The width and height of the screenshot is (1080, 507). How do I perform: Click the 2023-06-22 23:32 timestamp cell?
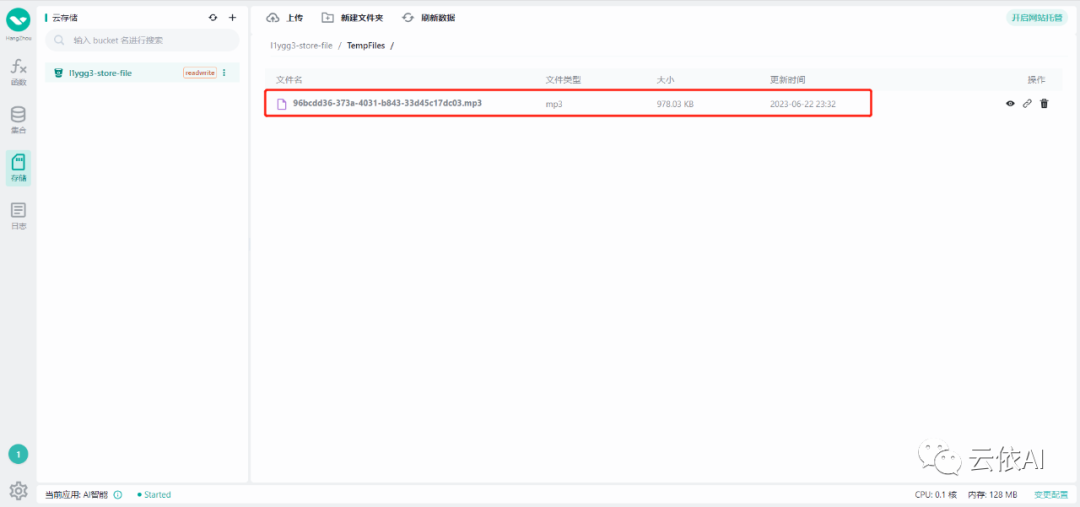coord(803,104)
